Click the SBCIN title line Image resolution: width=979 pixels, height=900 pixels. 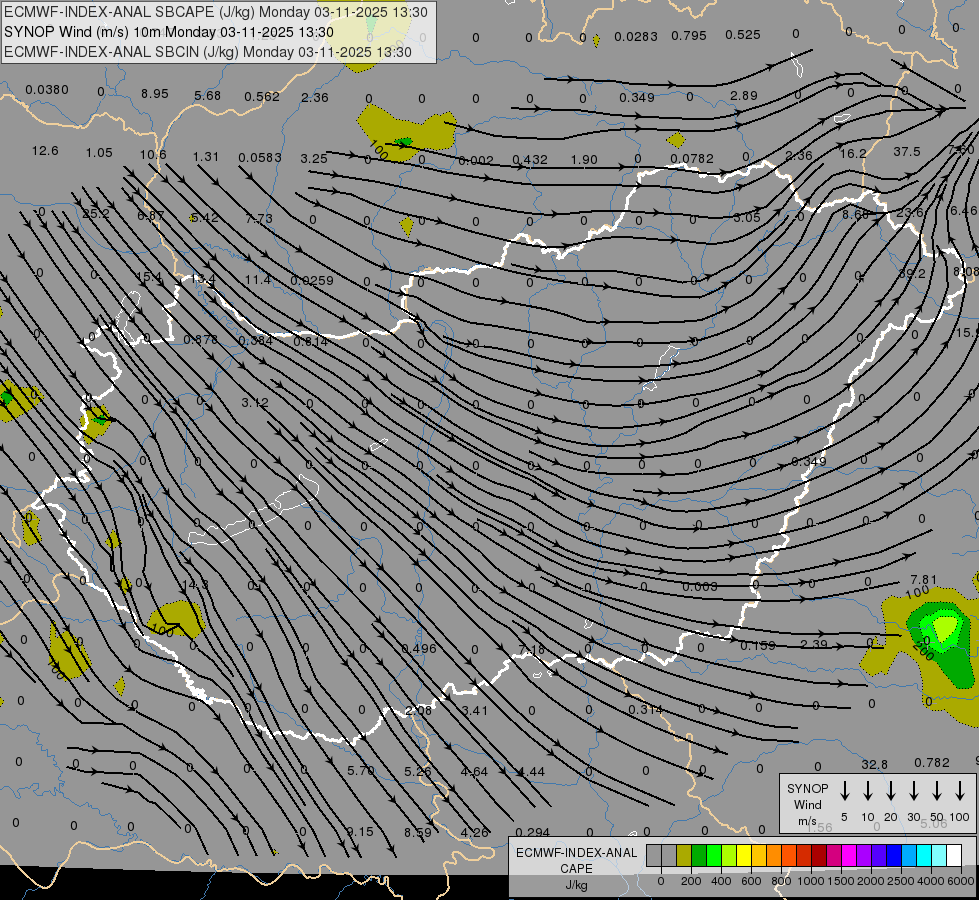[x=208, y=52]
